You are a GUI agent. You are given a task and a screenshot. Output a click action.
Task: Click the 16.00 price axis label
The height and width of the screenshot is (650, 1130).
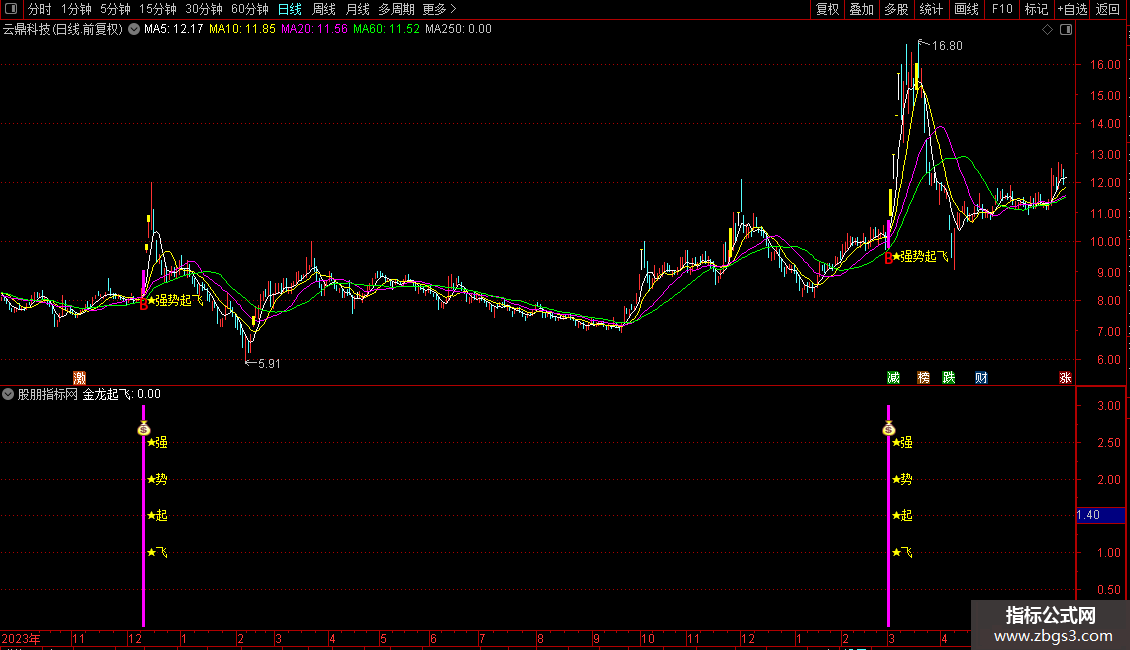click(1105, 65)
